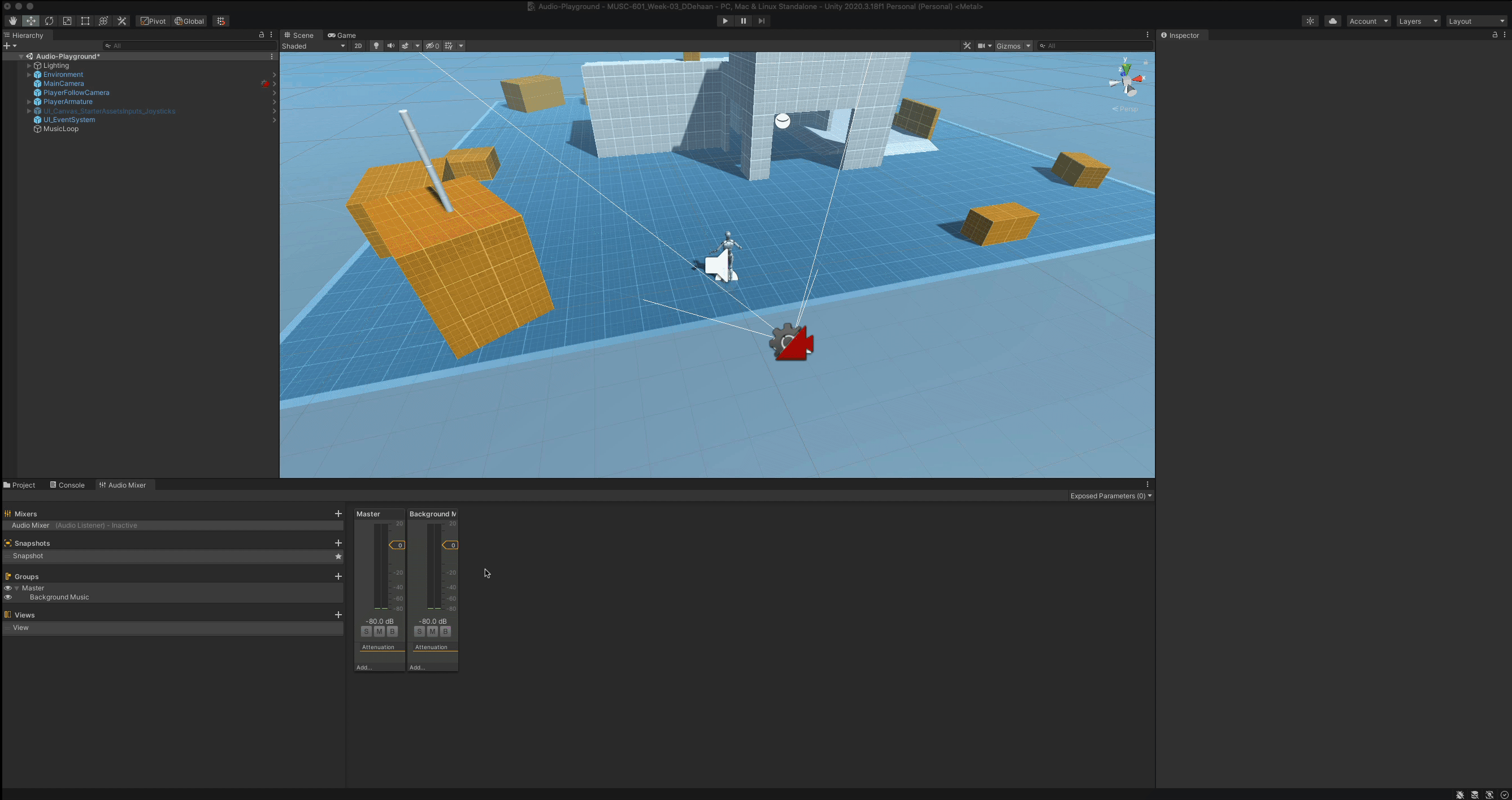Select the Rotate tool
The height and width of the screenshot is (800, 1512).
pos(49,21)
